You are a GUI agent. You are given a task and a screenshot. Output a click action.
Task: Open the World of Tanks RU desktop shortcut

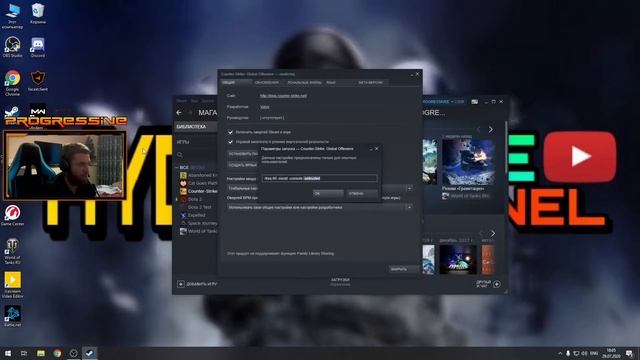(x=12, y=251)
